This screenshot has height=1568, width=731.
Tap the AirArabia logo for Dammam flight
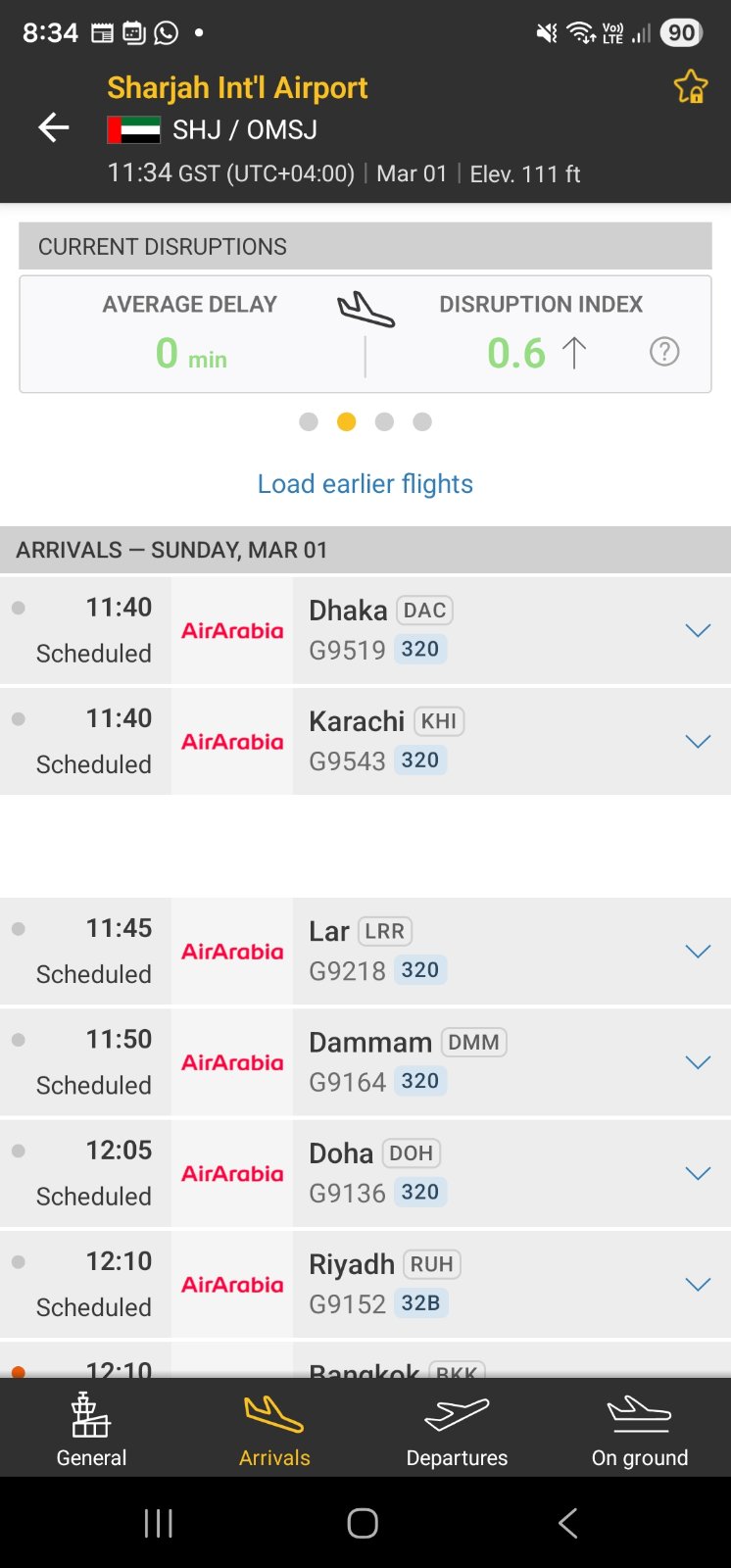click(232, 1062)
